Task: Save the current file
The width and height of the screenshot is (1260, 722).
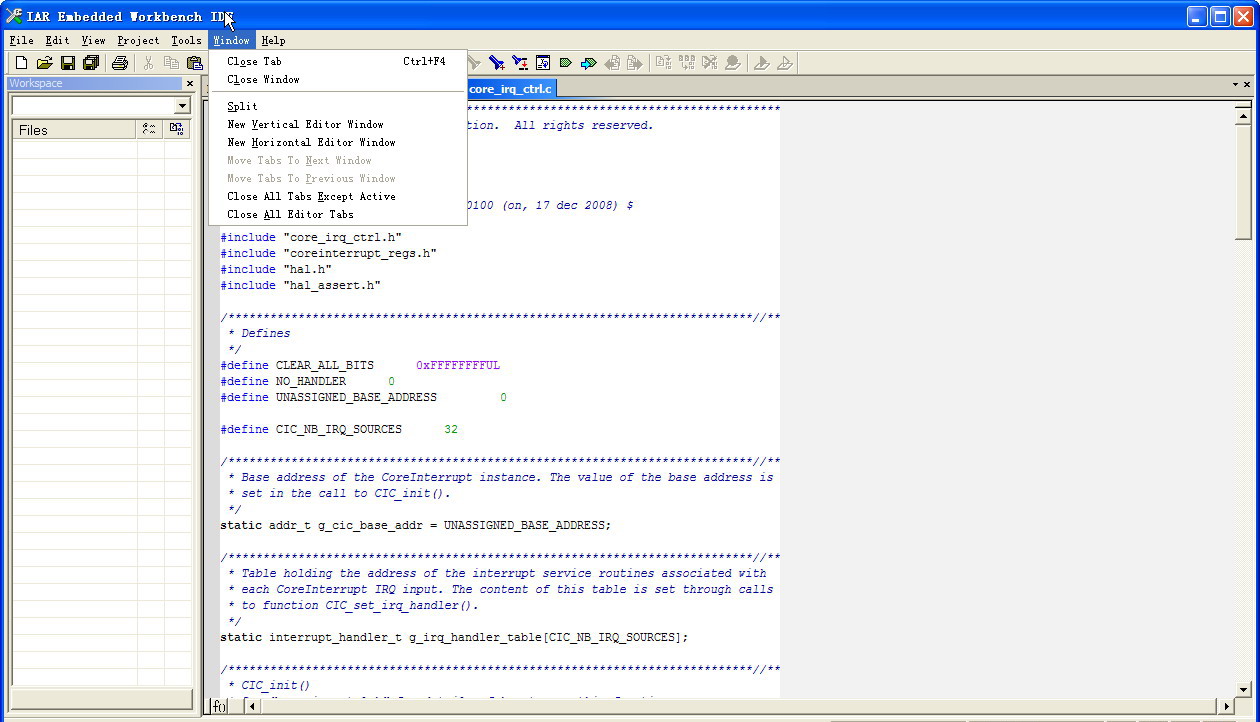Action: point(68,63)
